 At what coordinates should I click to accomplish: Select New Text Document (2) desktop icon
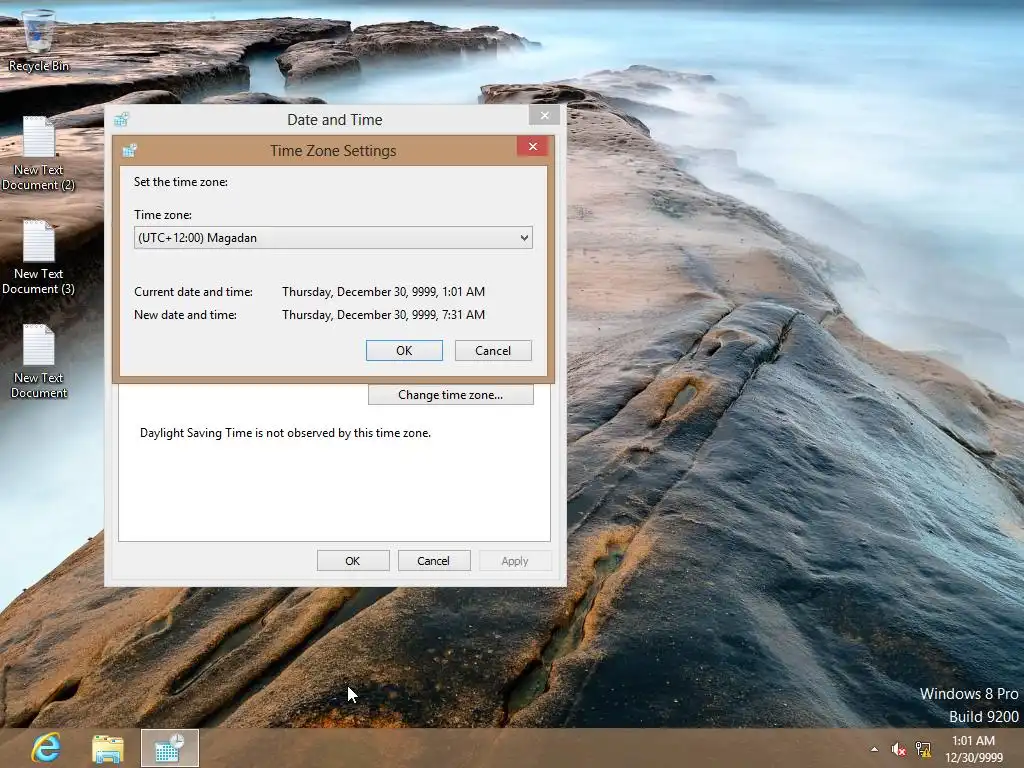click(x=39, y=154)
